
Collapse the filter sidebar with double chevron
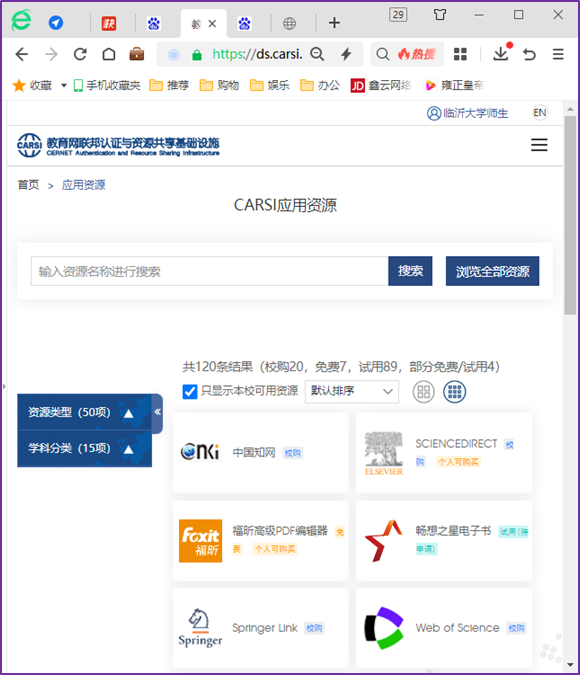coord(158,412)
